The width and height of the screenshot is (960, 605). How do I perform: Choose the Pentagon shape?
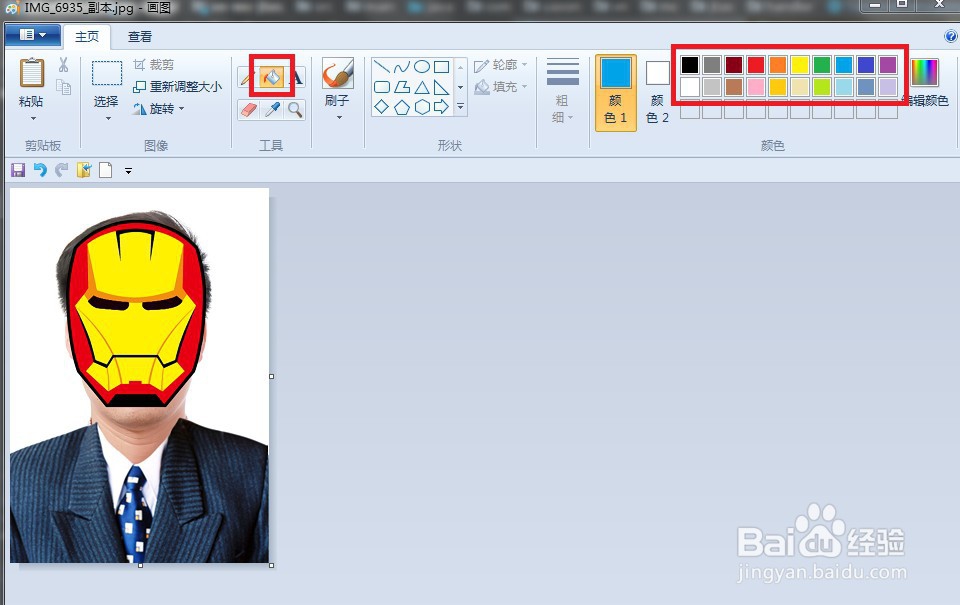click(x=402, y=107)
